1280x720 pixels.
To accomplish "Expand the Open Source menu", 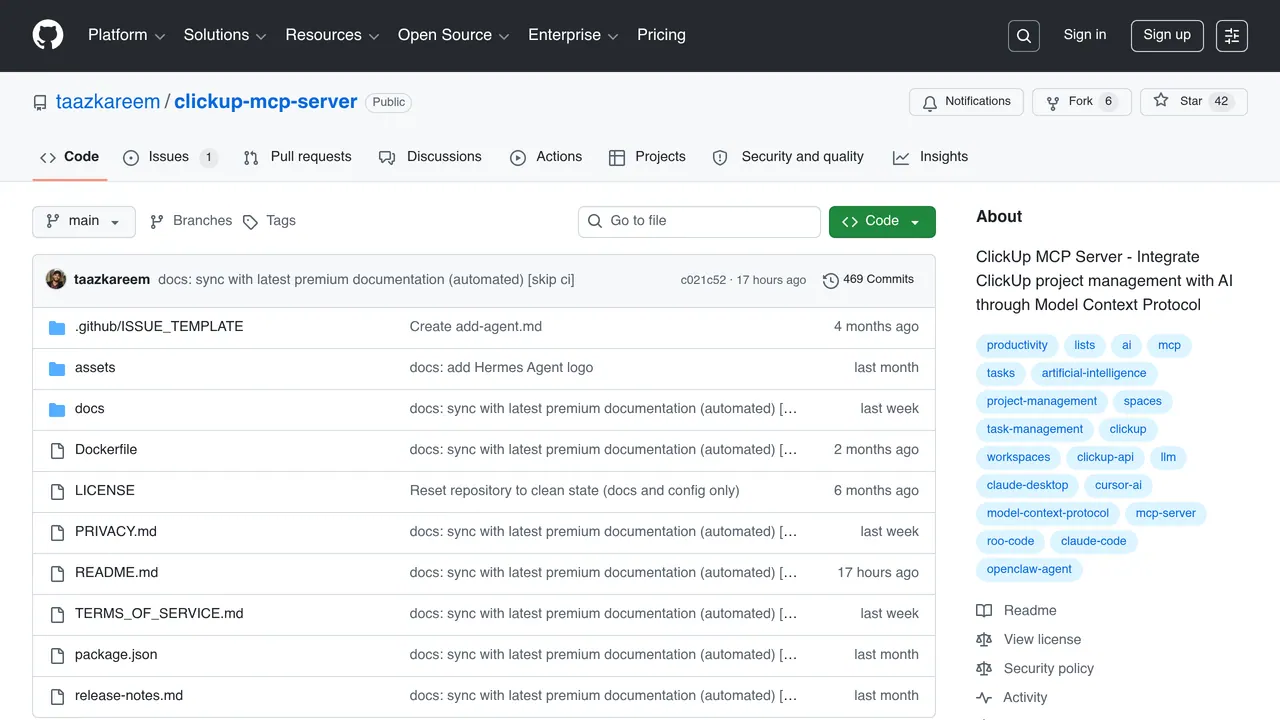I will [x=453, y=35].
